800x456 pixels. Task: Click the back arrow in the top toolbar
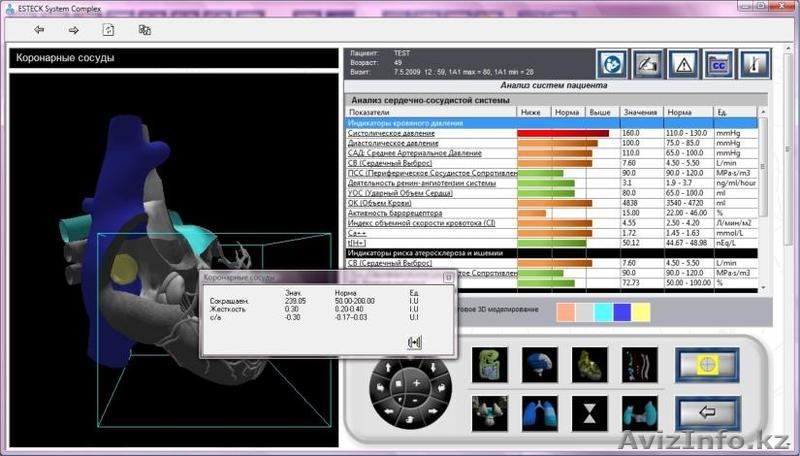click(x=39, y=30)
